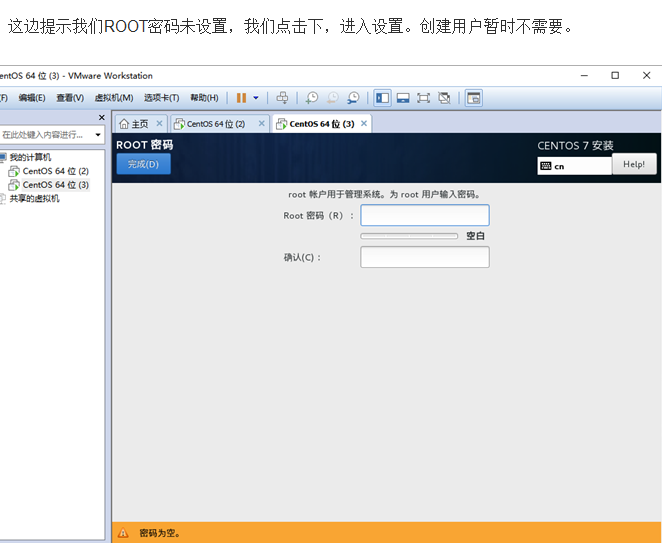Click the Send Ctrl+Alt+Del toolbar icon
Screen dimensions: 662x543
click(282, 98)
